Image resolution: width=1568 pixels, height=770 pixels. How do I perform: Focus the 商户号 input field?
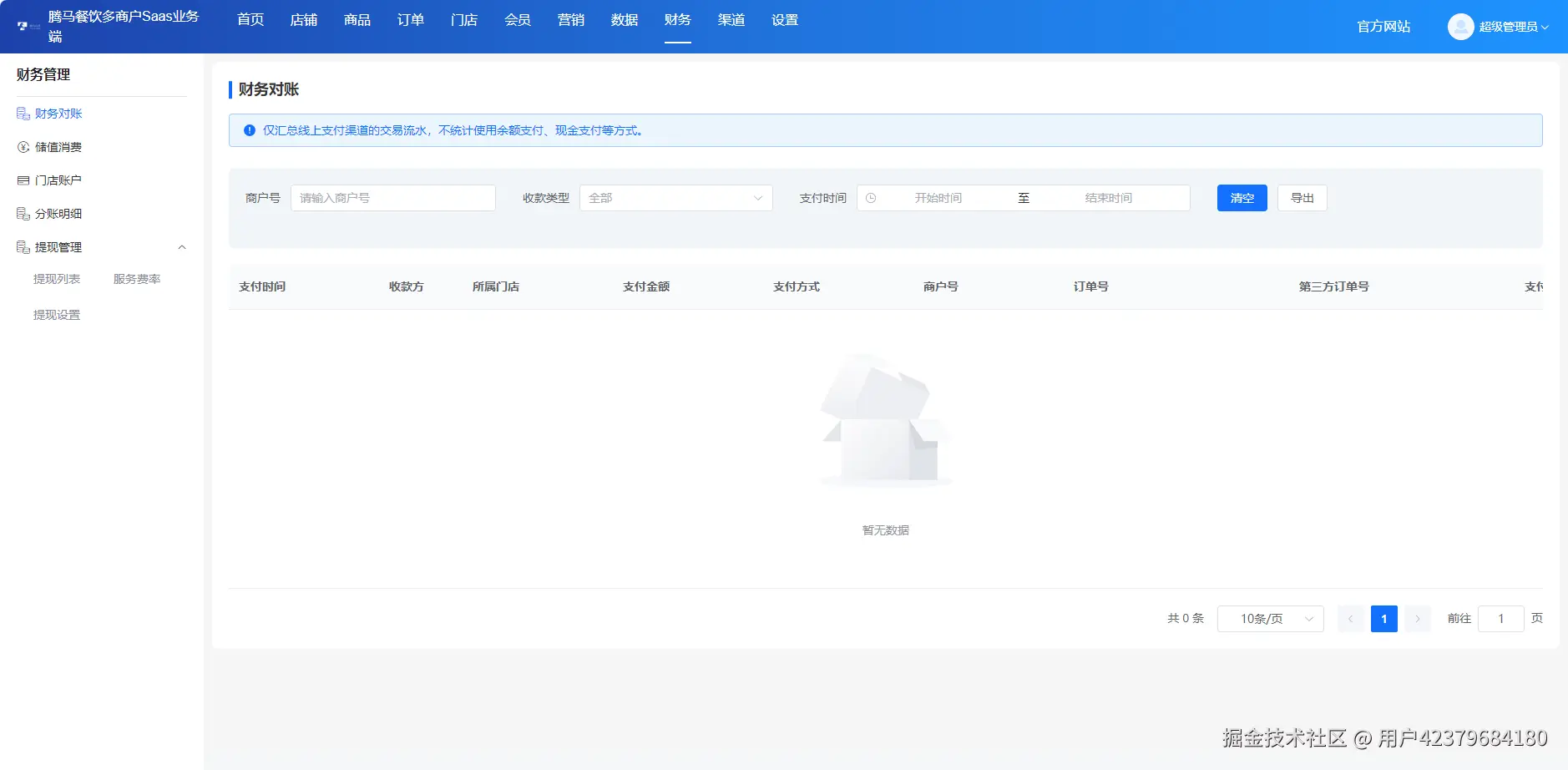(393, 198)
